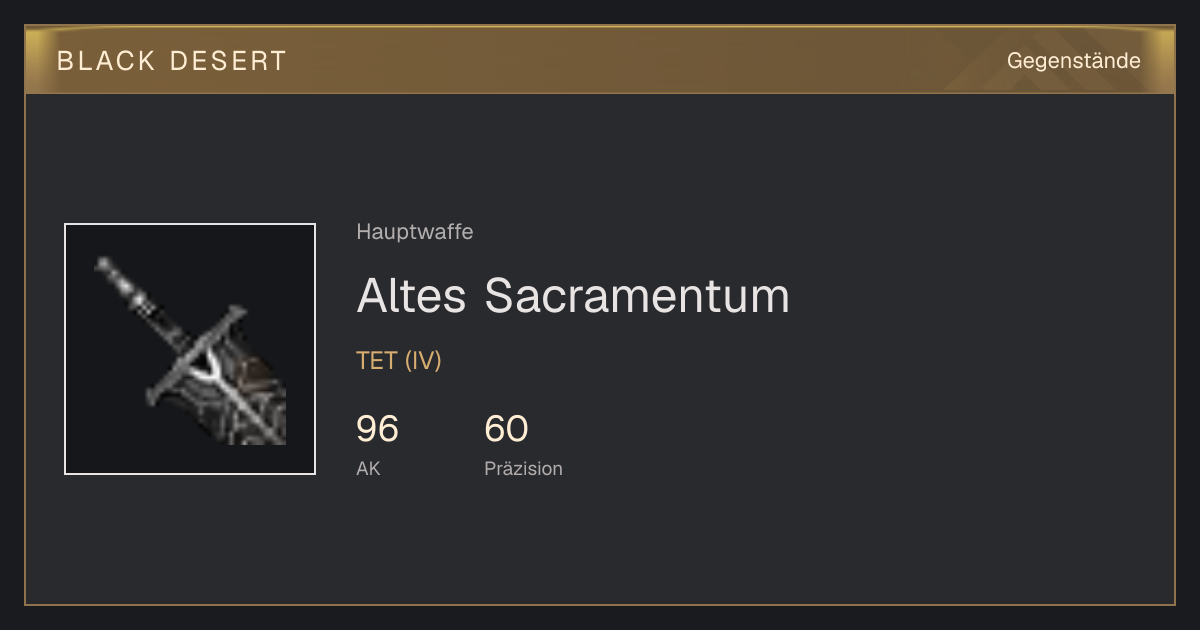Click the 96 attack value
The width and height of the screenshot is (1200, 630).
(377, 429)
